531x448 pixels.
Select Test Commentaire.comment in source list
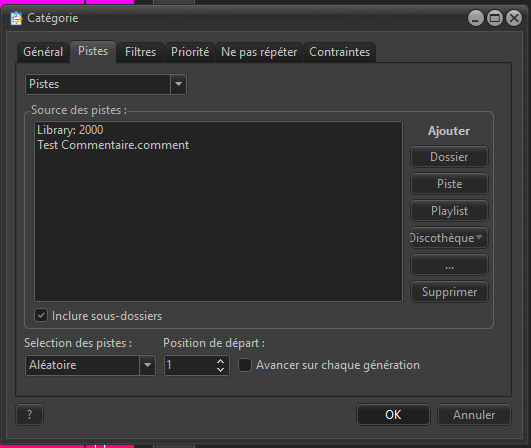coord(113,145)
